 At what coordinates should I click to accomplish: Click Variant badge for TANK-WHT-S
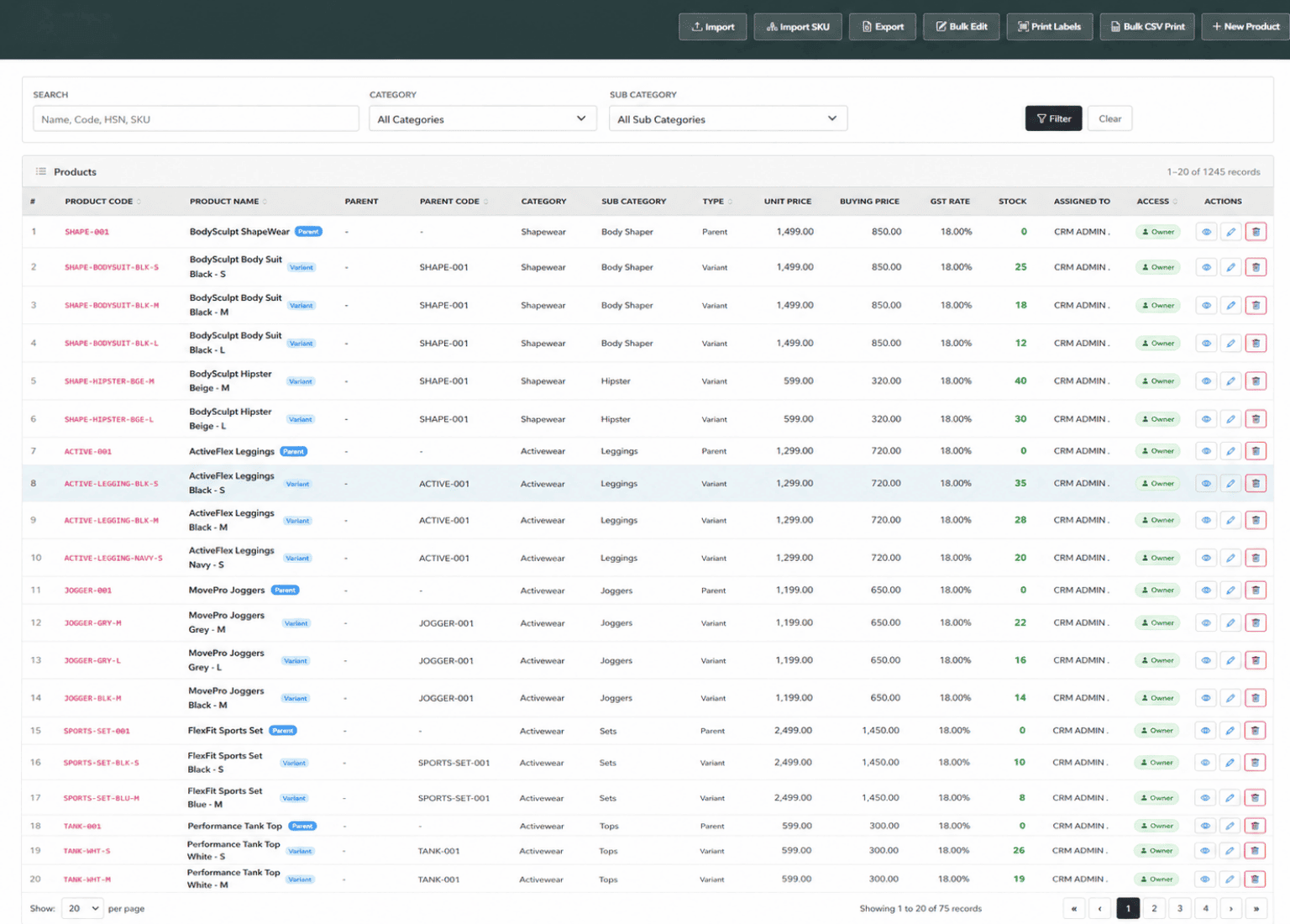pos(300,851)
